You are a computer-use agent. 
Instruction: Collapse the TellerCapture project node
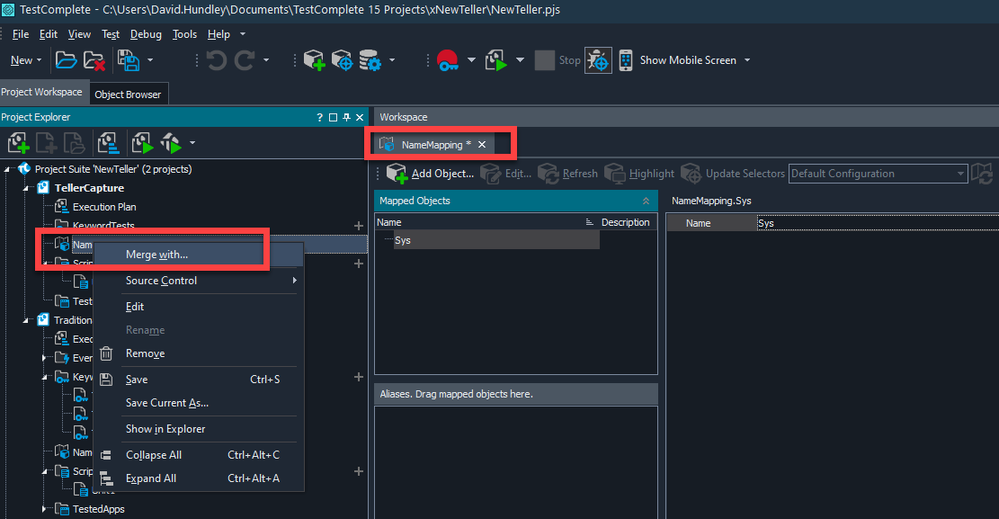pos(30,188)
